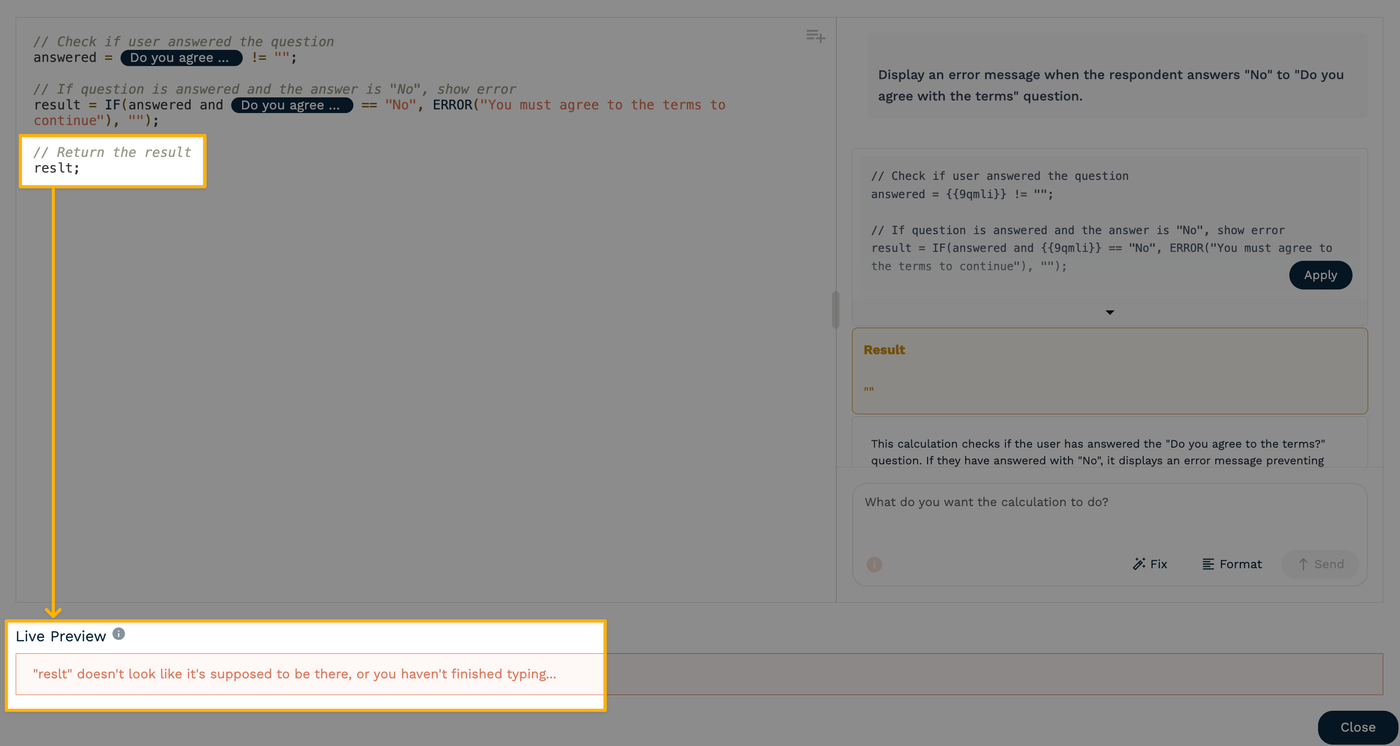The image size is (1400, 746).
Task: Click the magic wand Fix button
Action: pyautogui.click(x=1149, y=564)
